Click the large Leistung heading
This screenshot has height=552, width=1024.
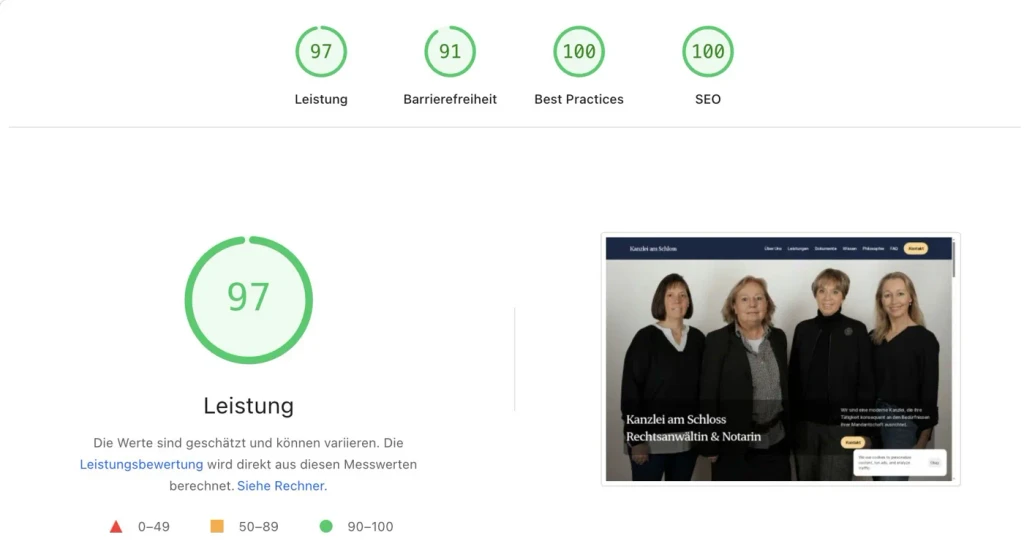click(x=248, y=406)
